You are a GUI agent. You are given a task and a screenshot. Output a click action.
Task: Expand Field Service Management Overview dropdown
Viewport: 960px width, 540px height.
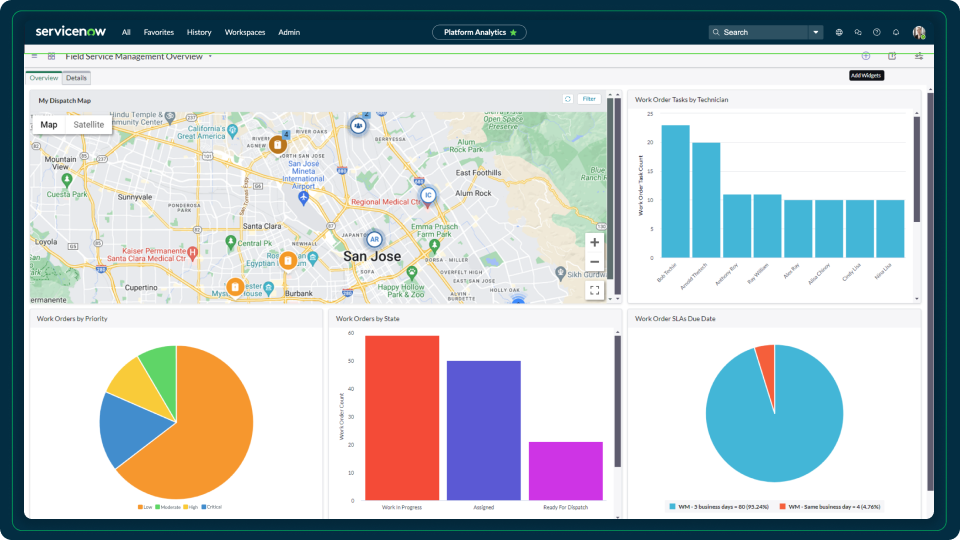tap(211, 57)
